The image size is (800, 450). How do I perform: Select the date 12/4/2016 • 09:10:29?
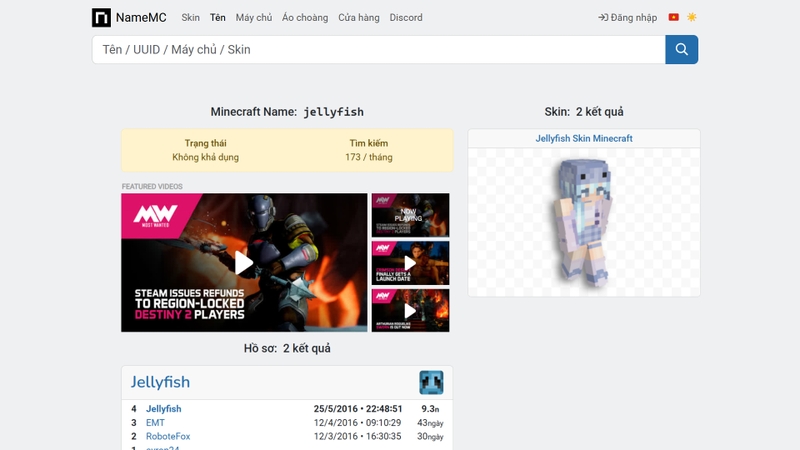pos(357,422)
